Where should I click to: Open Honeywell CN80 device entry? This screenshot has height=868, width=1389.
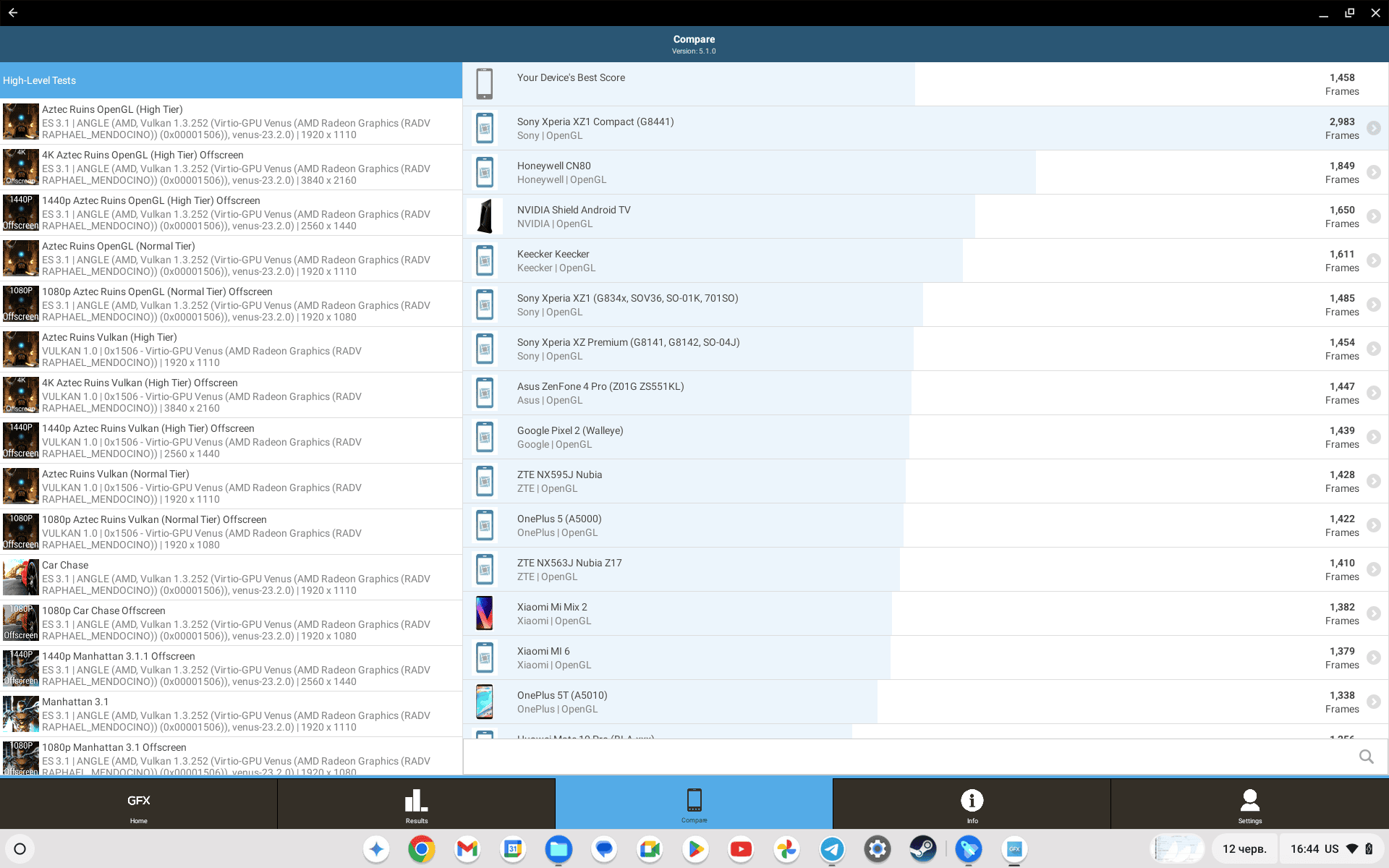(x=925, y=172)
